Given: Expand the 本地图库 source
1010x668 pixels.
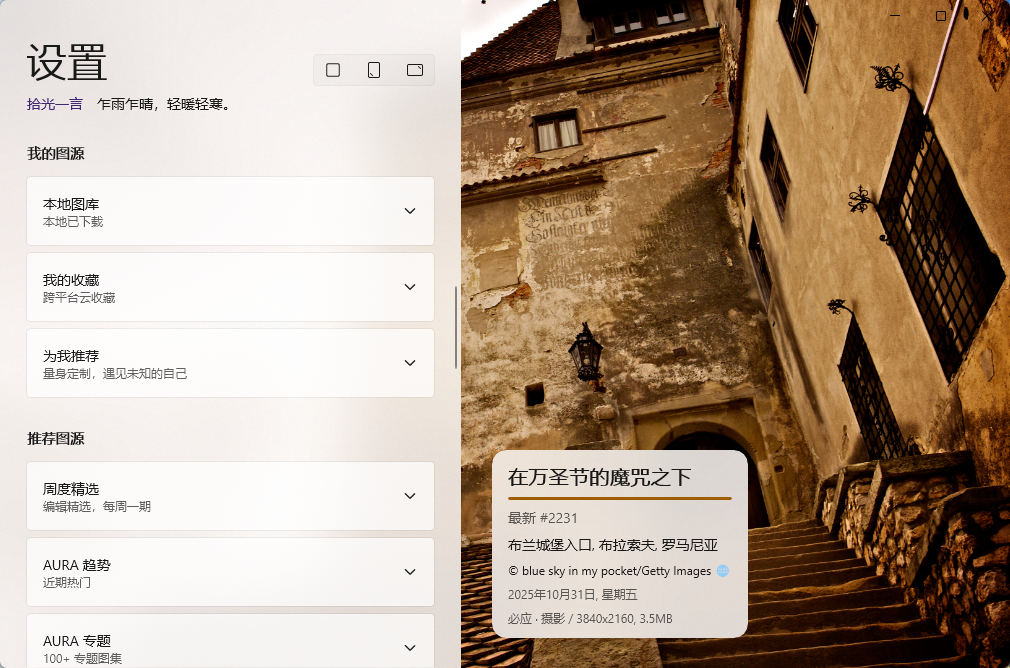Looking at the screenshot, I should (x=409, y=211).
